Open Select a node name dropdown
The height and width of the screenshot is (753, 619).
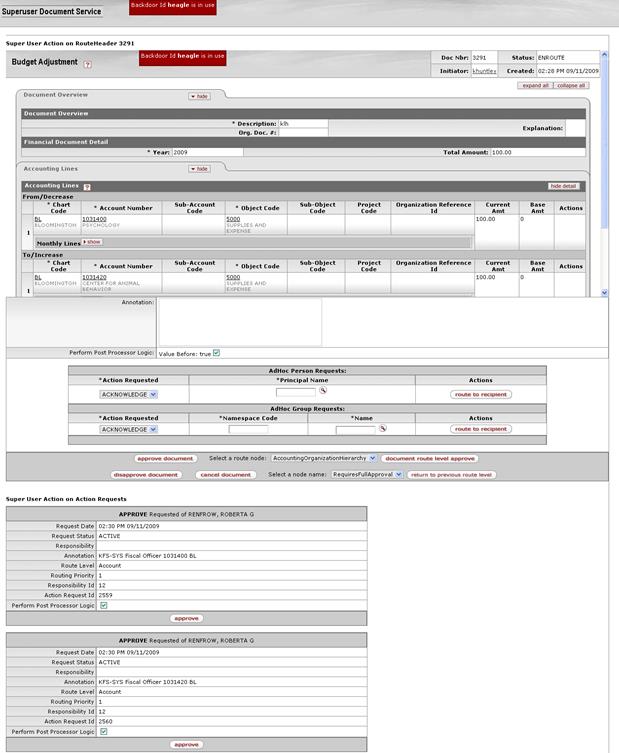(367, 474)
